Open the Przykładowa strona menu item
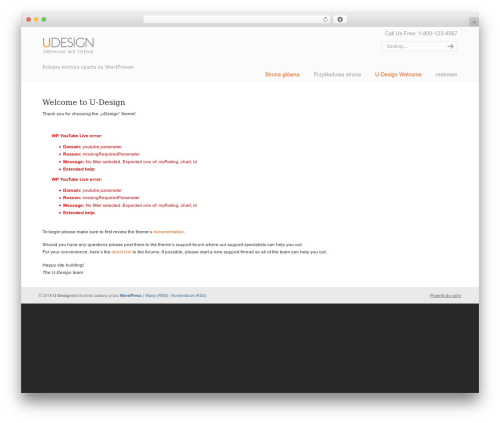 coord(337,74)
